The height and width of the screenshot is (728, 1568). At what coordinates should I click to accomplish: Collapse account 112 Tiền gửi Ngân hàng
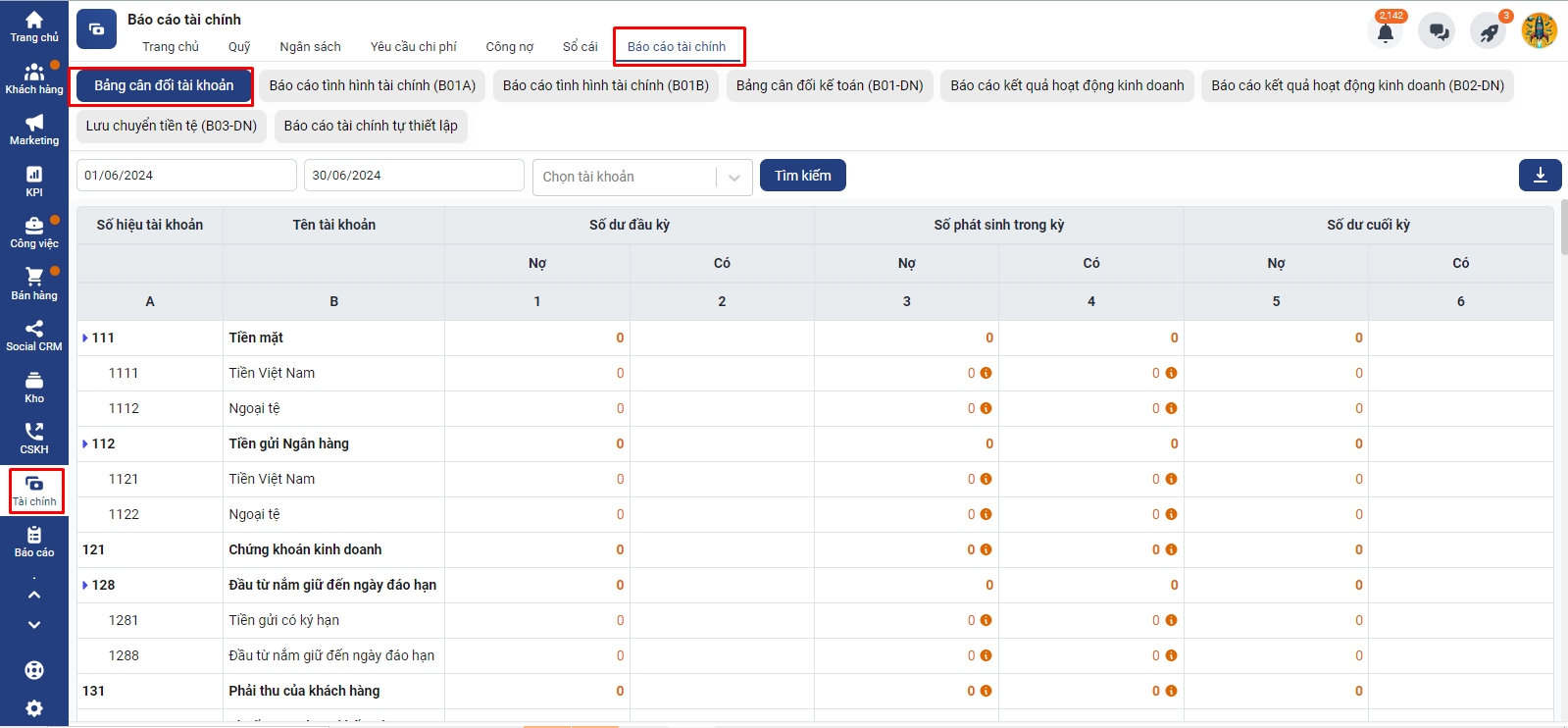coord(85,444)
